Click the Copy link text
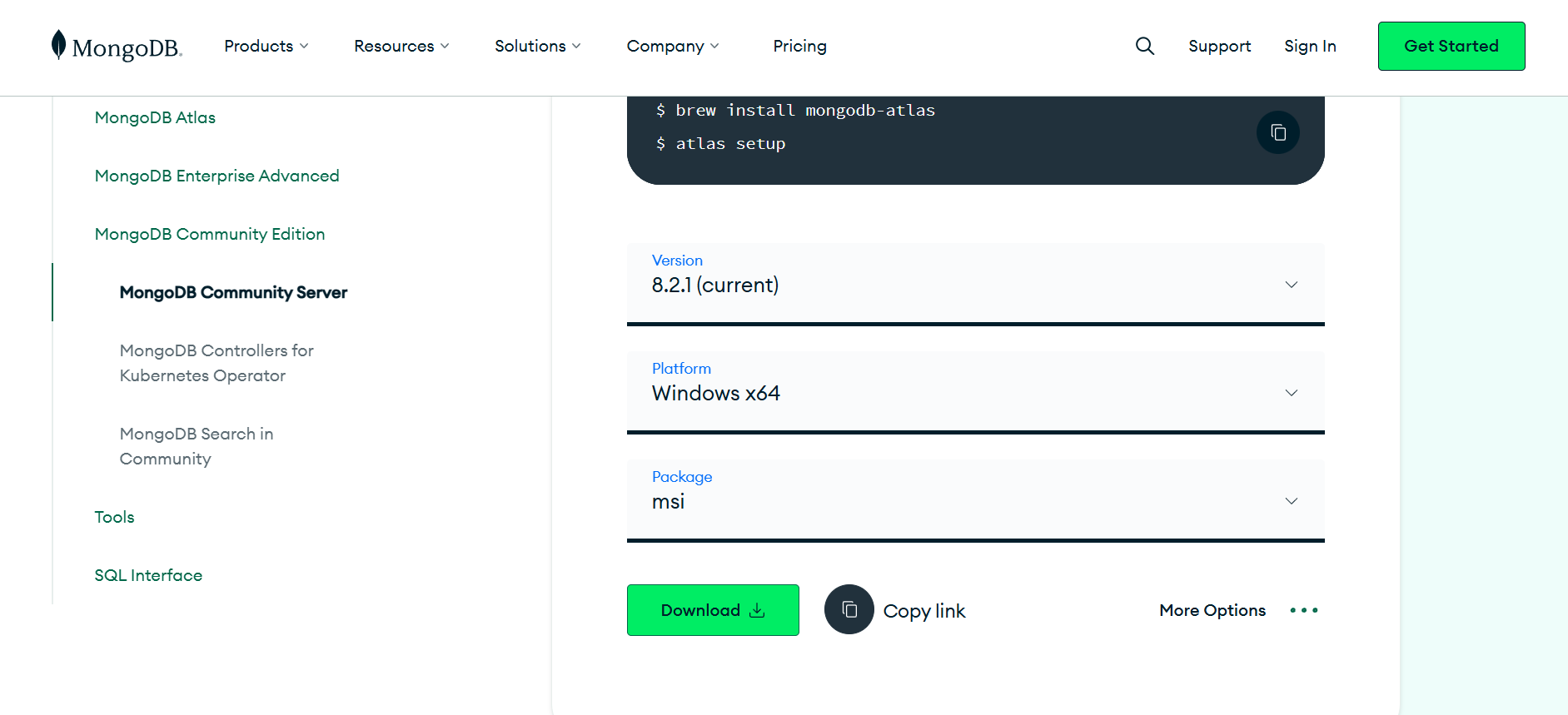The width and height of the screenshot is (1568, 715). 924,611
